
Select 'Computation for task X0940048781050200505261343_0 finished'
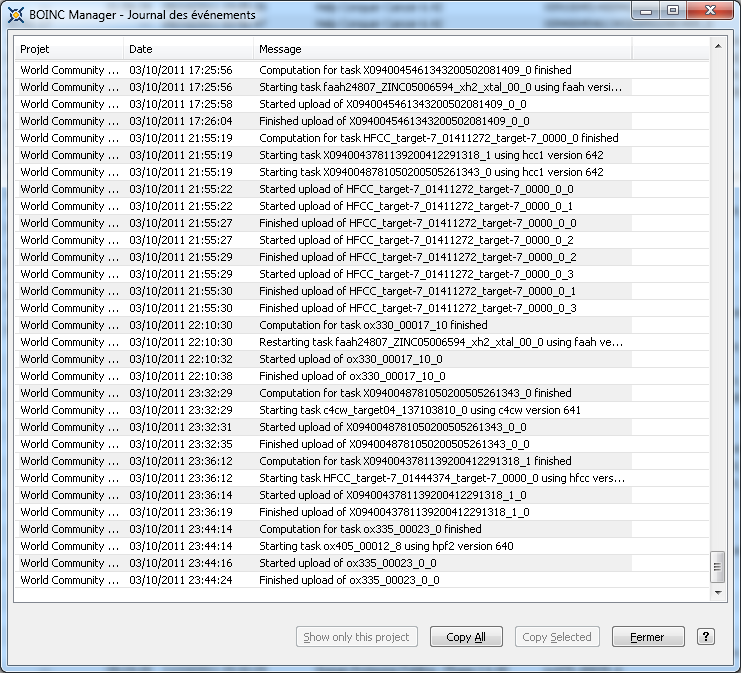click(x=415, y=393)
